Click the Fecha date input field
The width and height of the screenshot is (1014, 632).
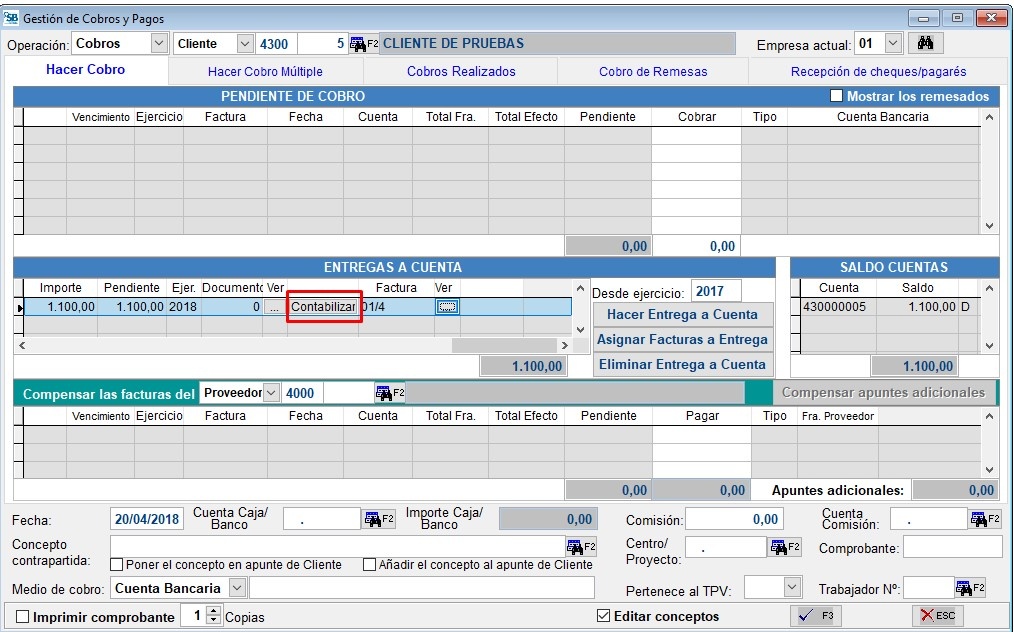[x=147, y=519]
